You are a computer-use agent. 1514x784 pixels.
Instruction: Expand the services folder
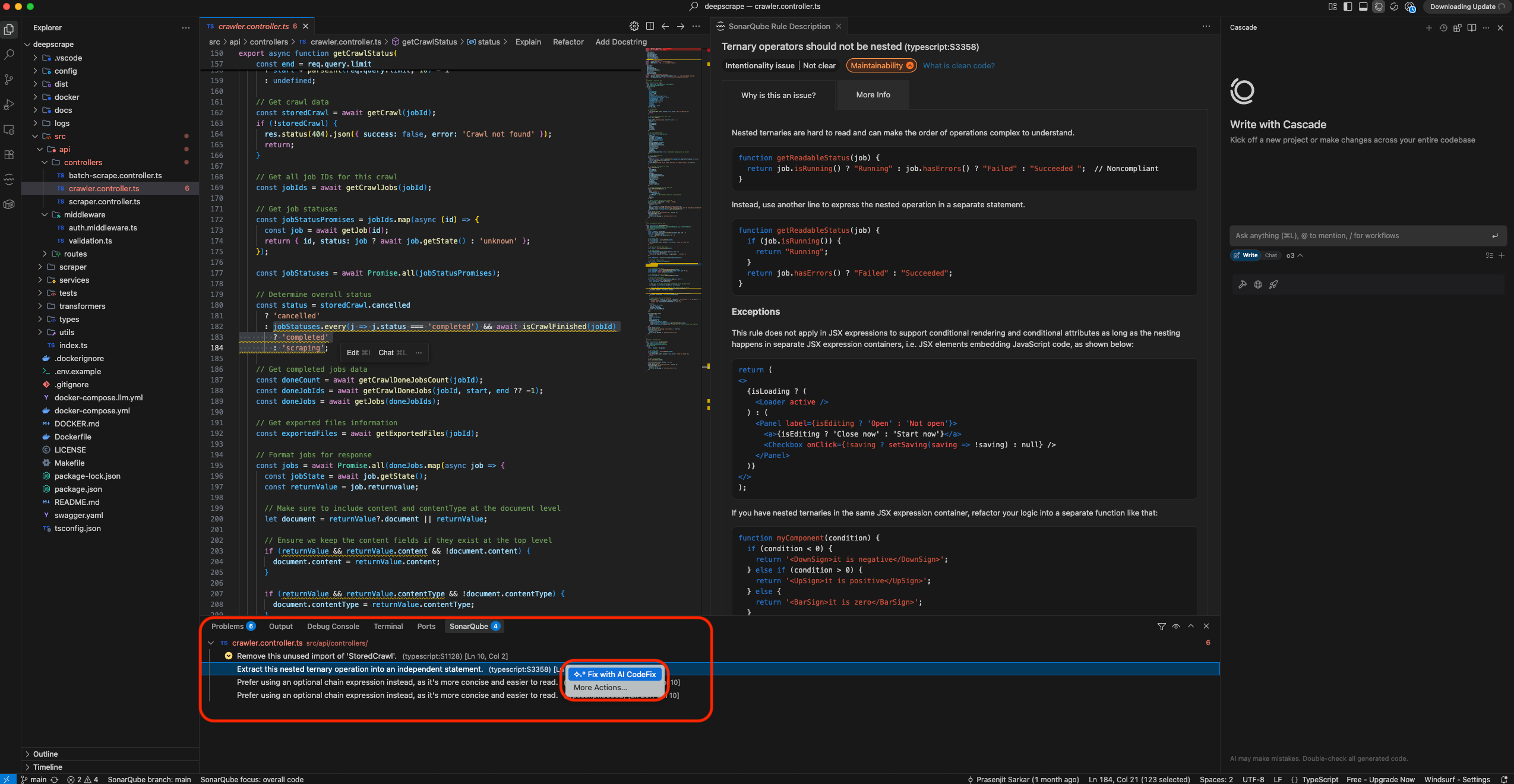74,280
